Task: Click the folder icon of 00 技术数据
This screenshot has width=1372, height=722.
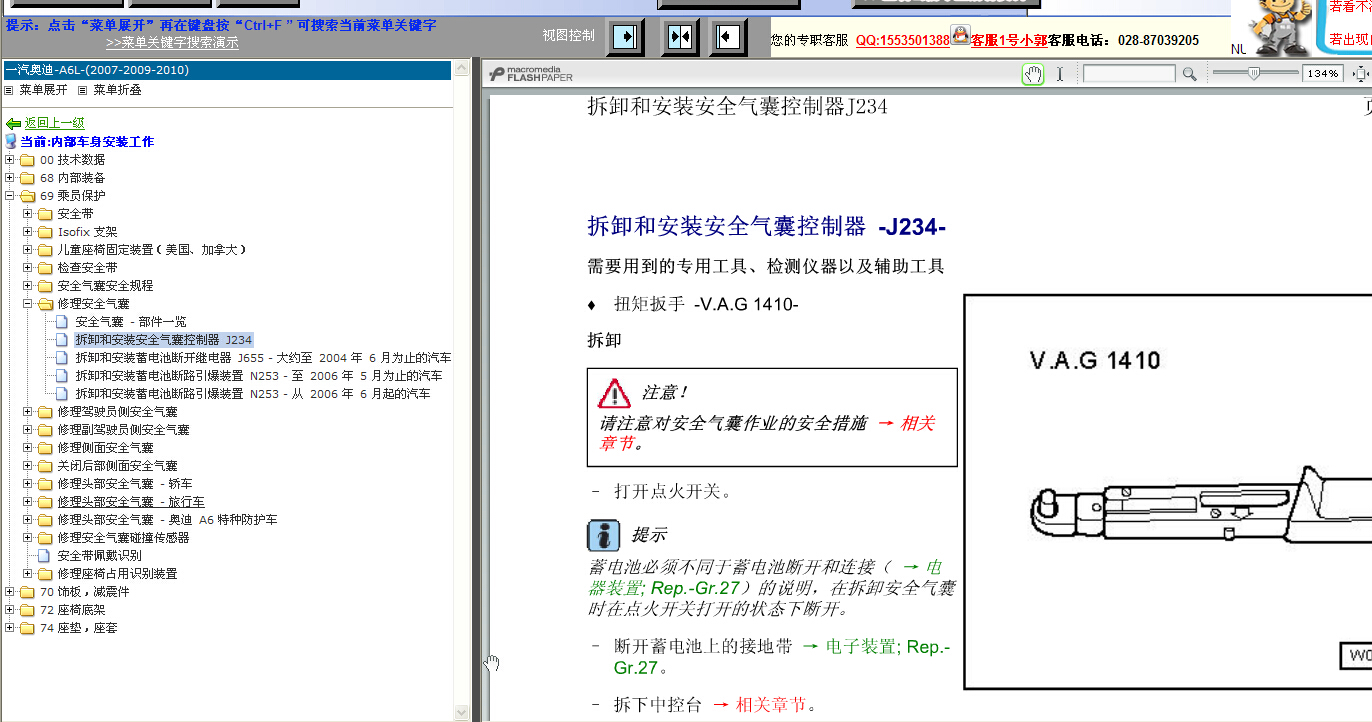Action: (28, 160)
